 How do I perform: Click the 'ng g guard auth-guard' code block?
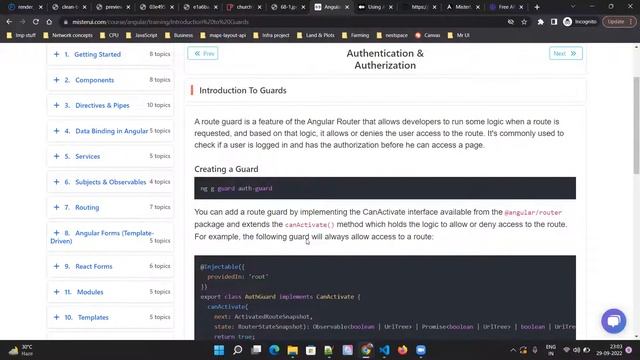click(x=385, y=188)
